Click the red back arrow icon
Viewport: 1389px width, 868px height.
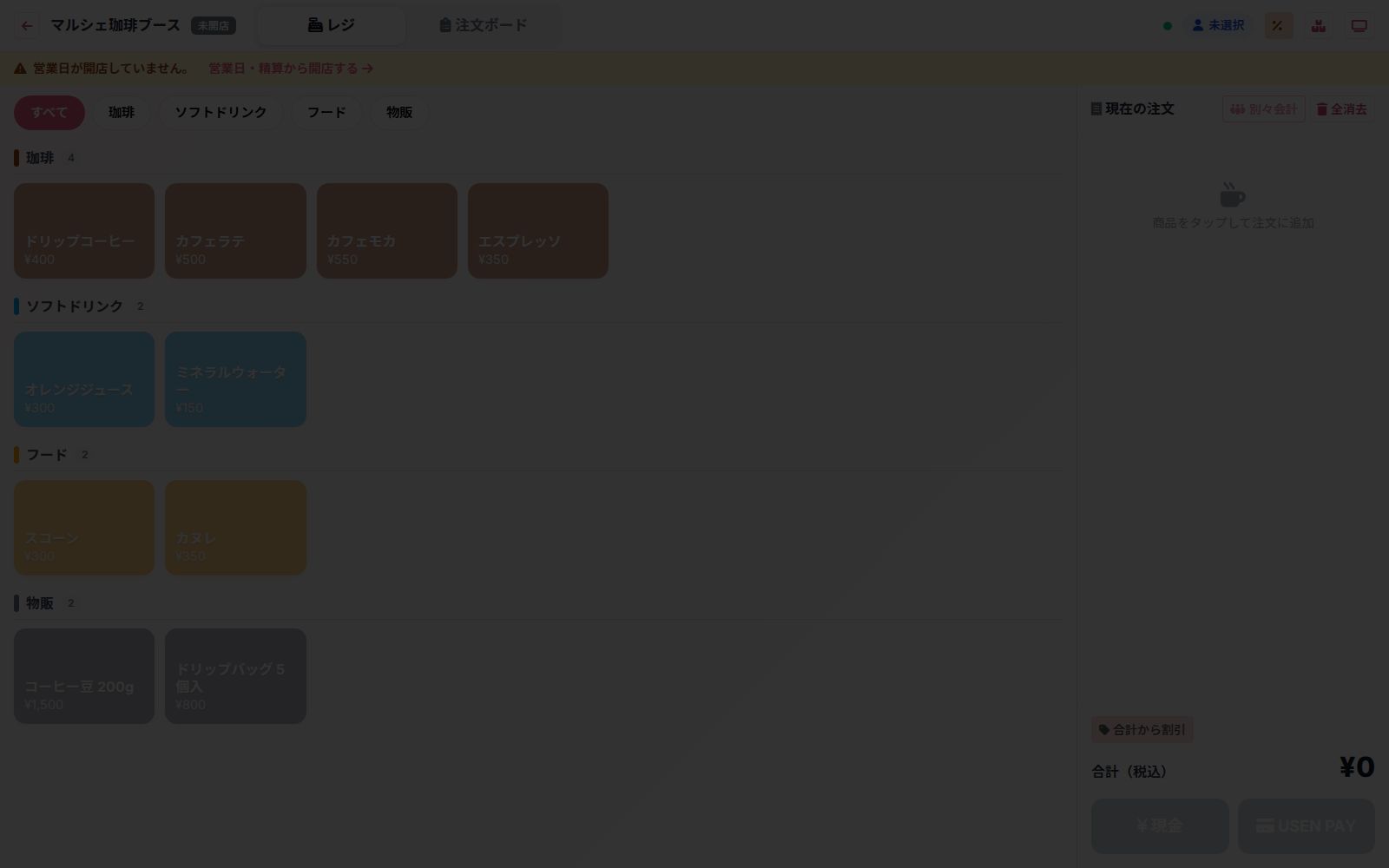(x=27, y=26)
